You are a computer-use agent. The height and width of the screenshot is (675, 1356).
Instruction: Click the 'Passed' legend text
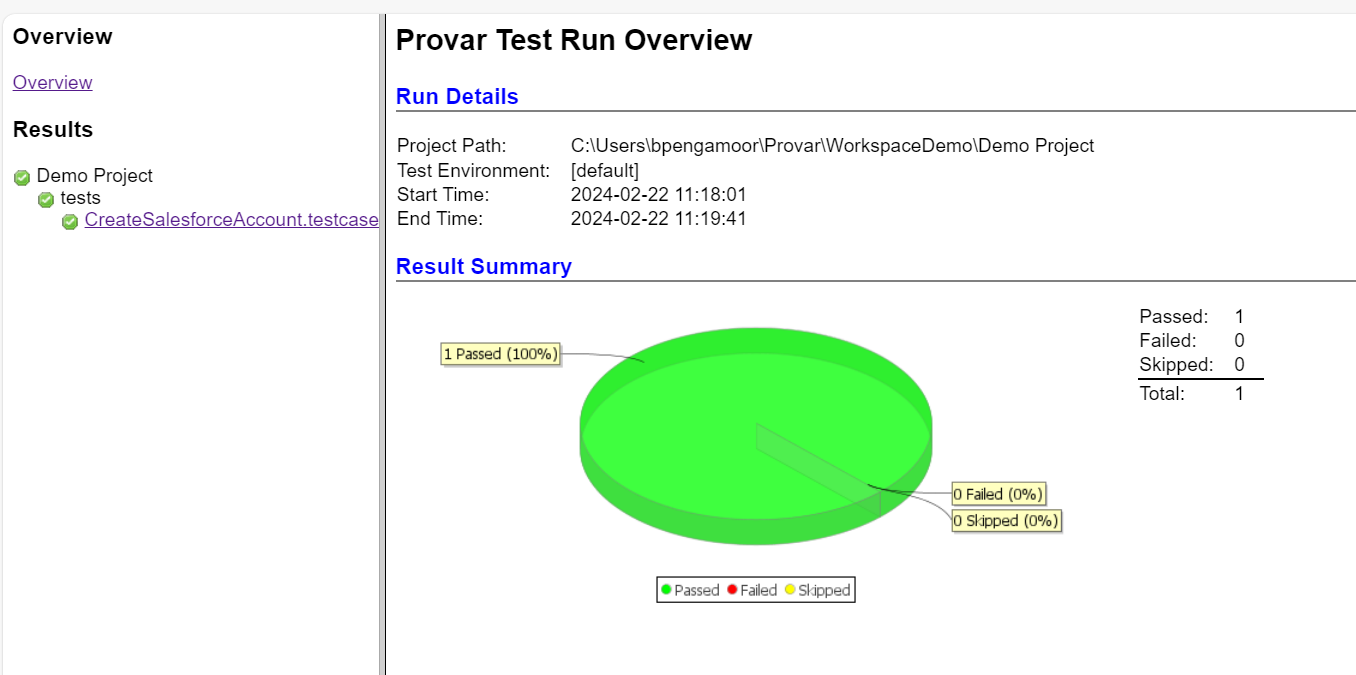pyautogui.click(x=697, y=590)
